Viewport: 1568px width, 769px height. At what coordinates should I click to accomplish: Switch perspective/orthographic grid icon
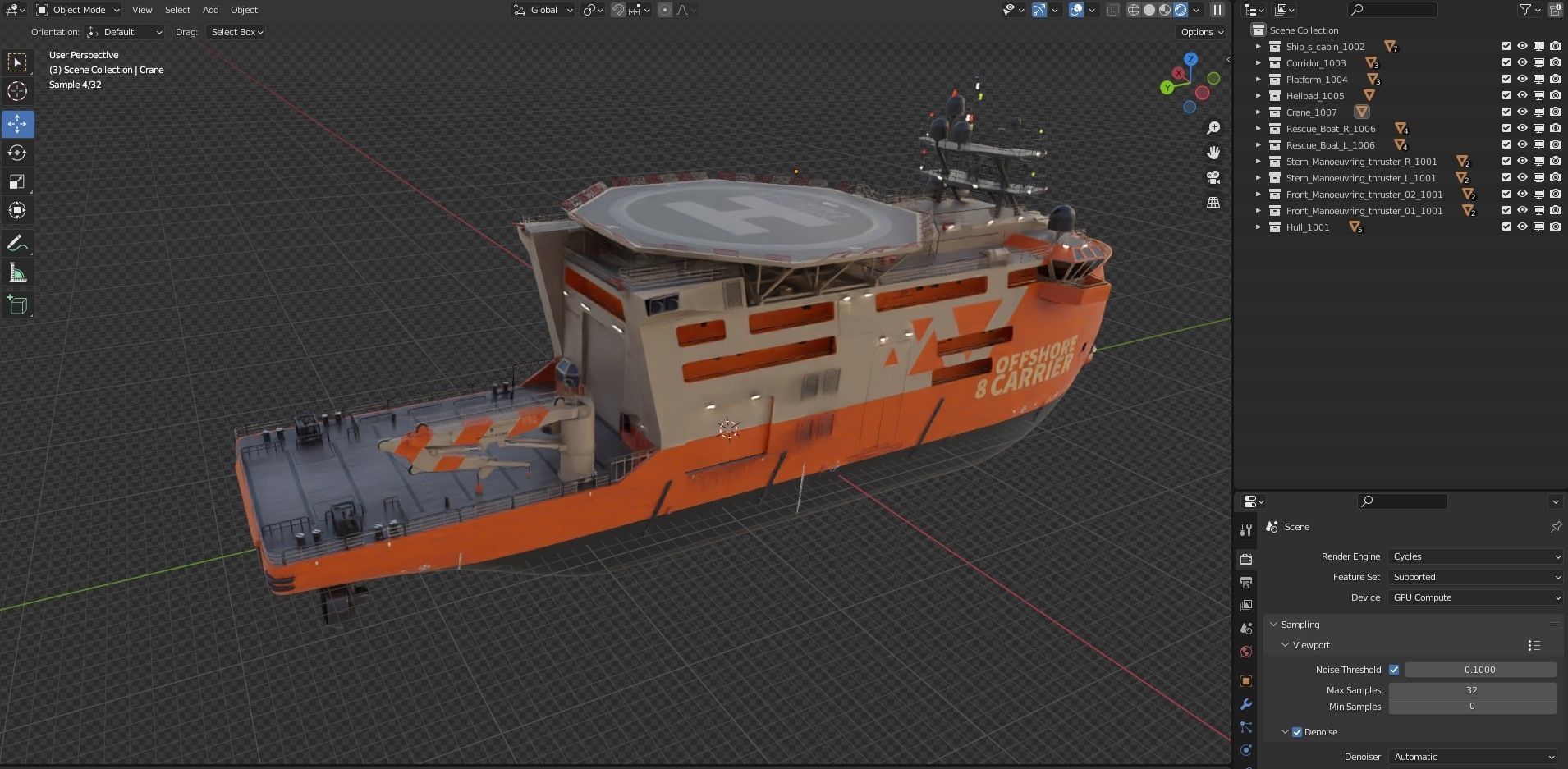click(x=1213, y=202)
